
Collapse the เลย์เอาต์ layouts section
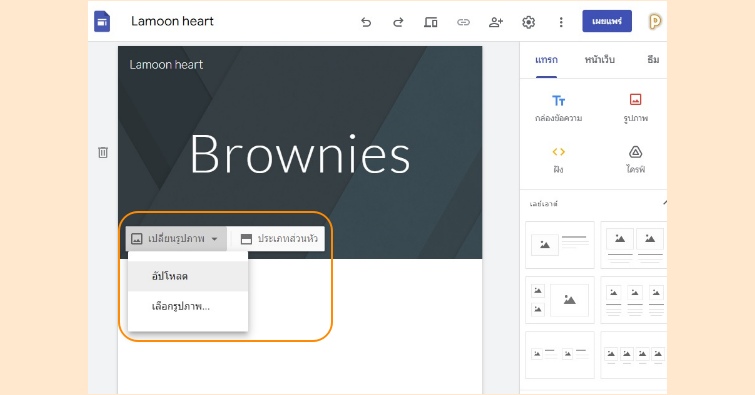(664, 203)
